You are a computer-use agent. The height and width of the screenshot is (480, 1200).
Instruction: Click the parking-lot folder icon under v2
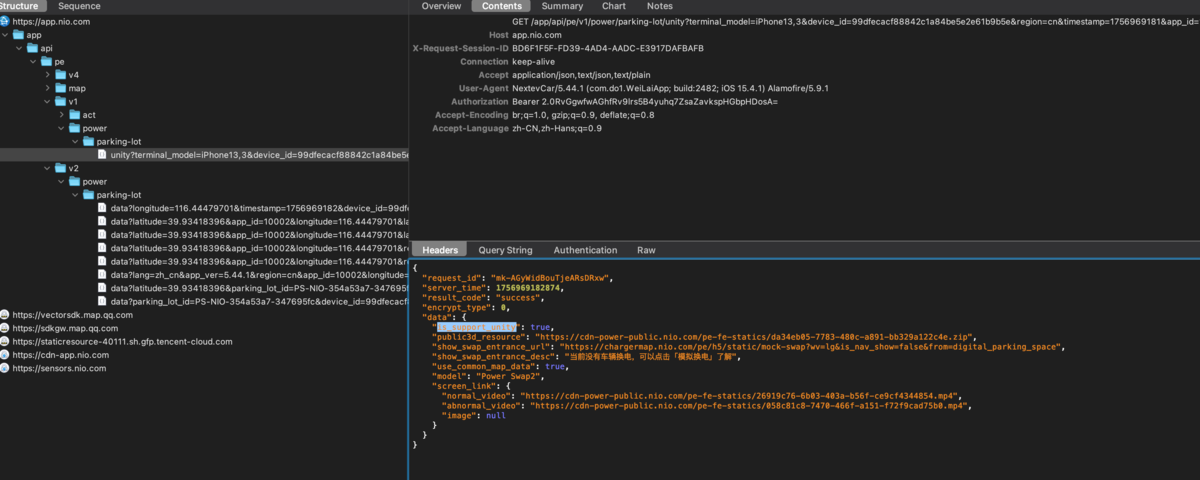tap(89, 195)
